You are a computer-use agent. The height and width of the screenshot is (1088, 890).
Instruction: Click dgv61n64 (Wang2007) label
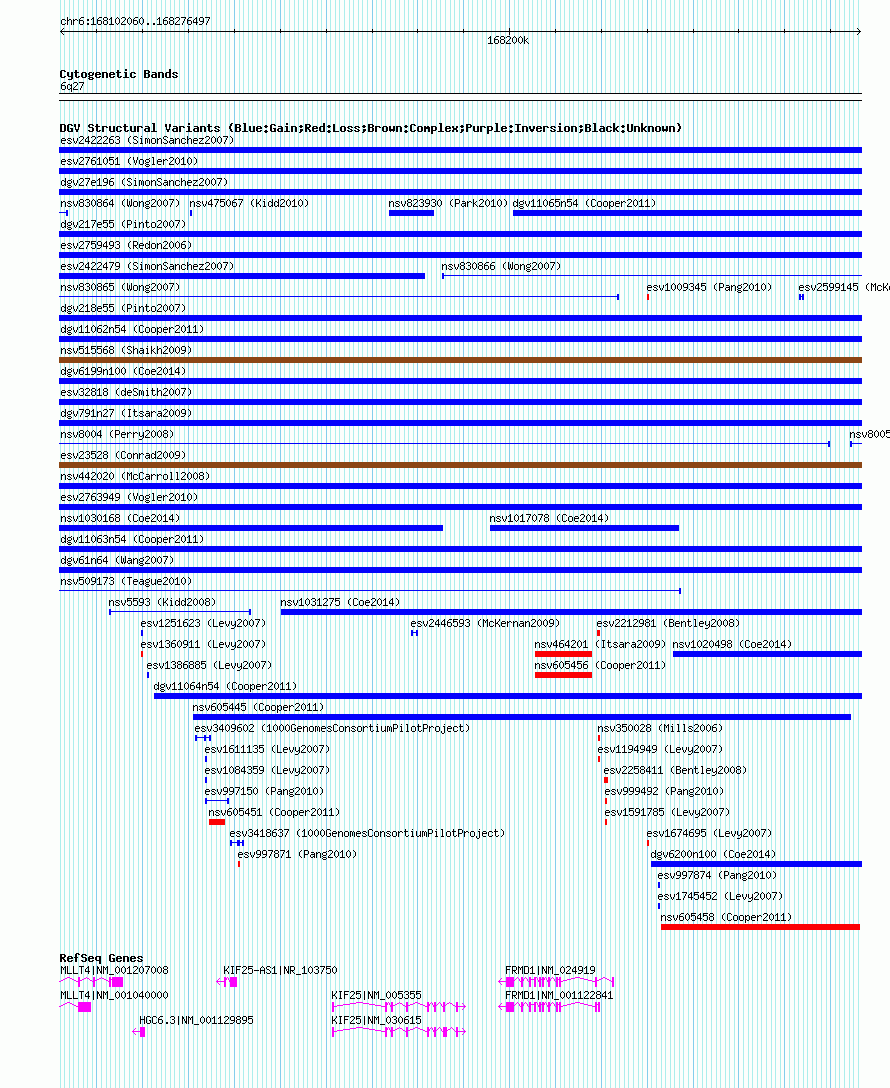[x=117, y=560]
